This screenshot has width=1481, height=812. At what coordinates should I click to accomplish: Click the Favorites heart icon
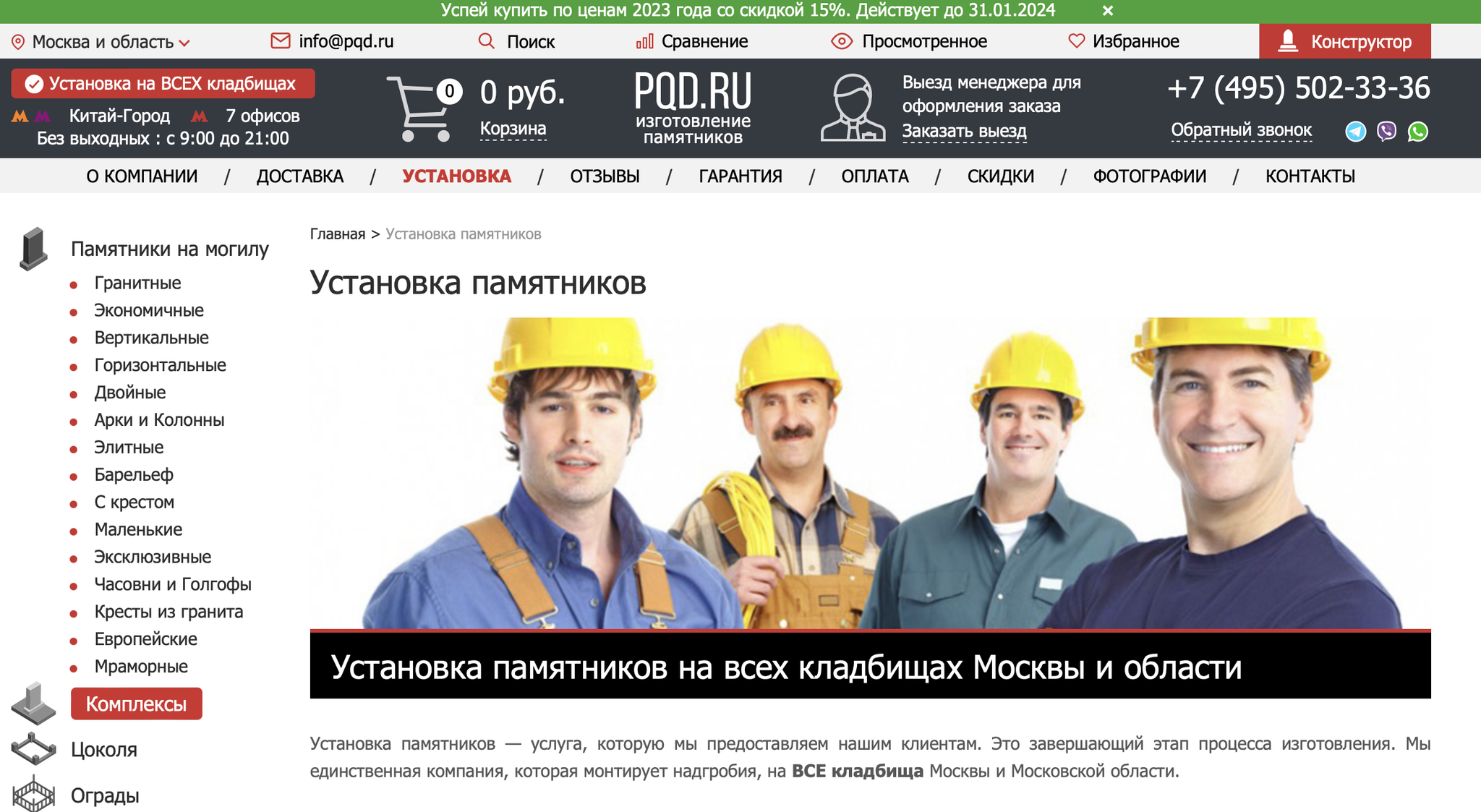coord(1076,41)
